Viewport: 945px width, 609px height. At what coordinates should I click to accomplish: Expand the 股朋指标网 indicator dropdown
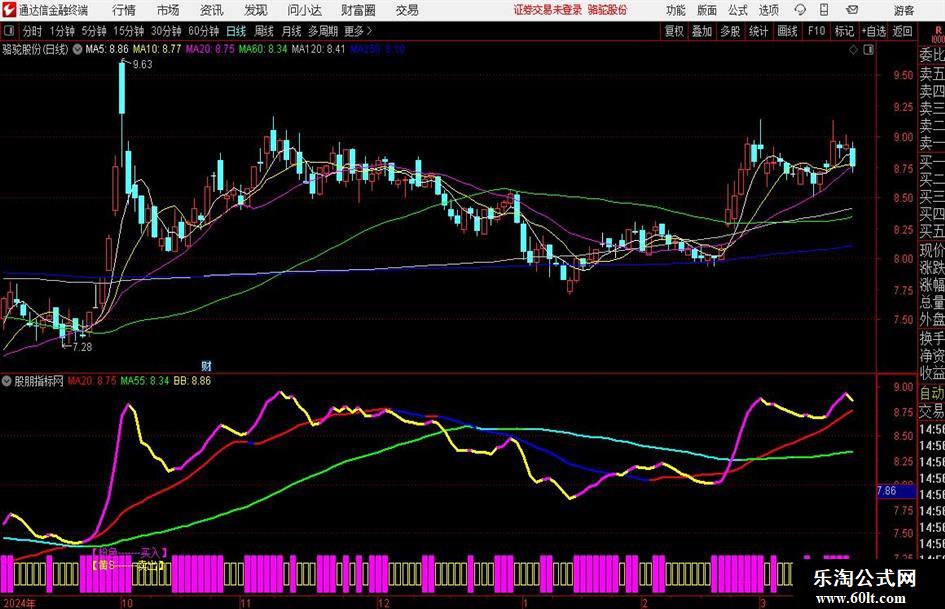(x=7, y=381)
